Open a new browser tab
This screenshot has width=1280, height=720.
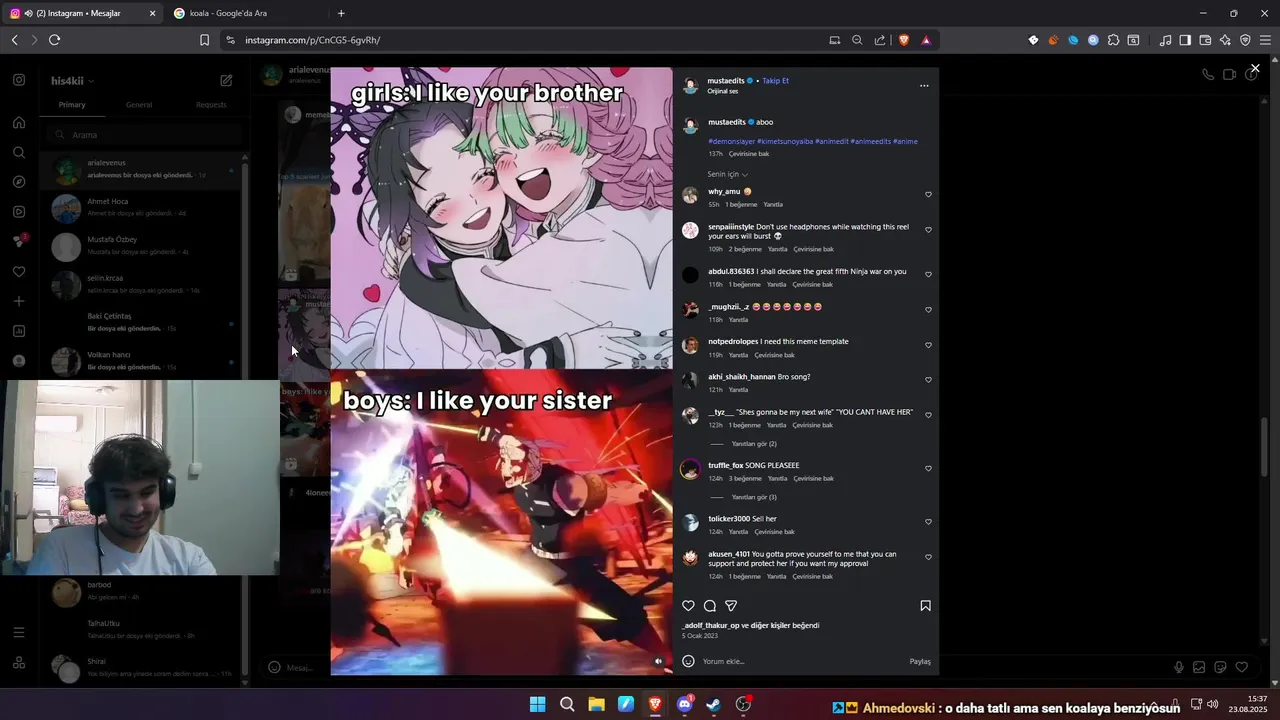(341, 13)
